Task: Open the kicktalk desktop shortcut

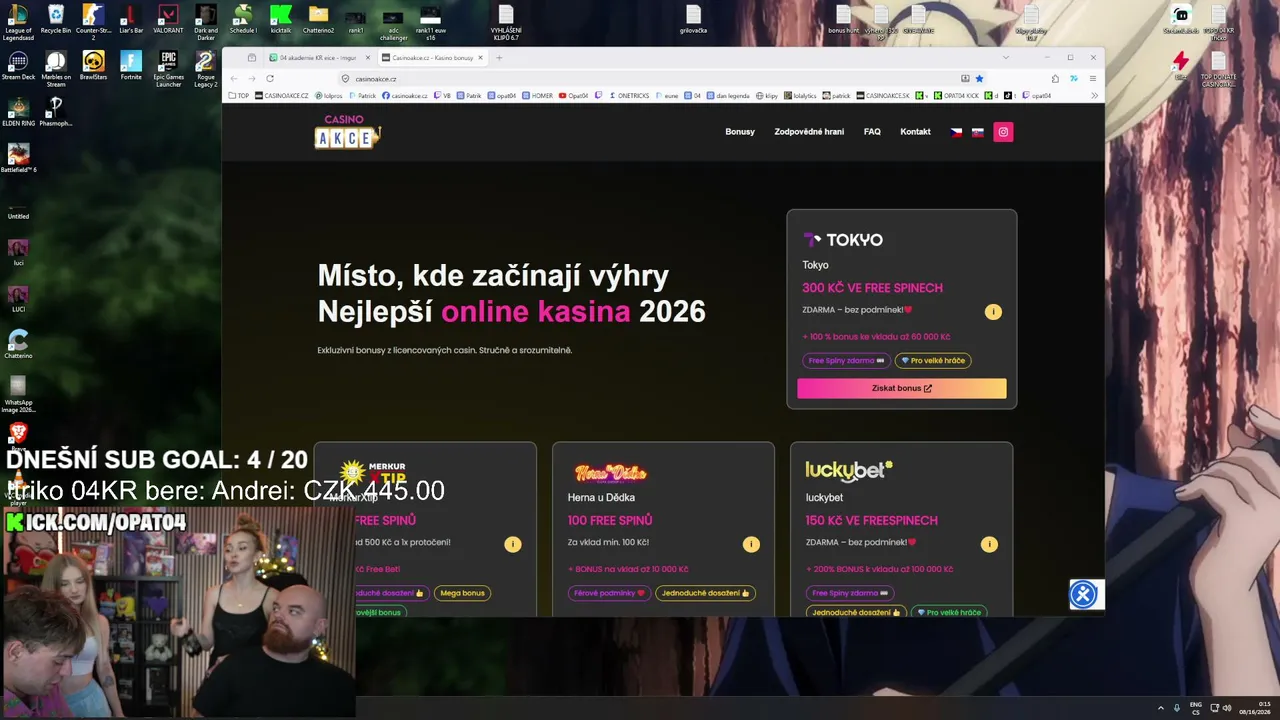Action: point(281,19)
